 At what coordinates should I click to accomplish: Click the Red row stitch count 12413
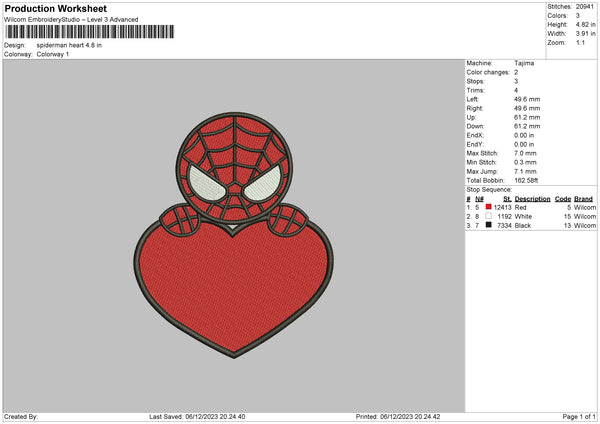(502, 207)
